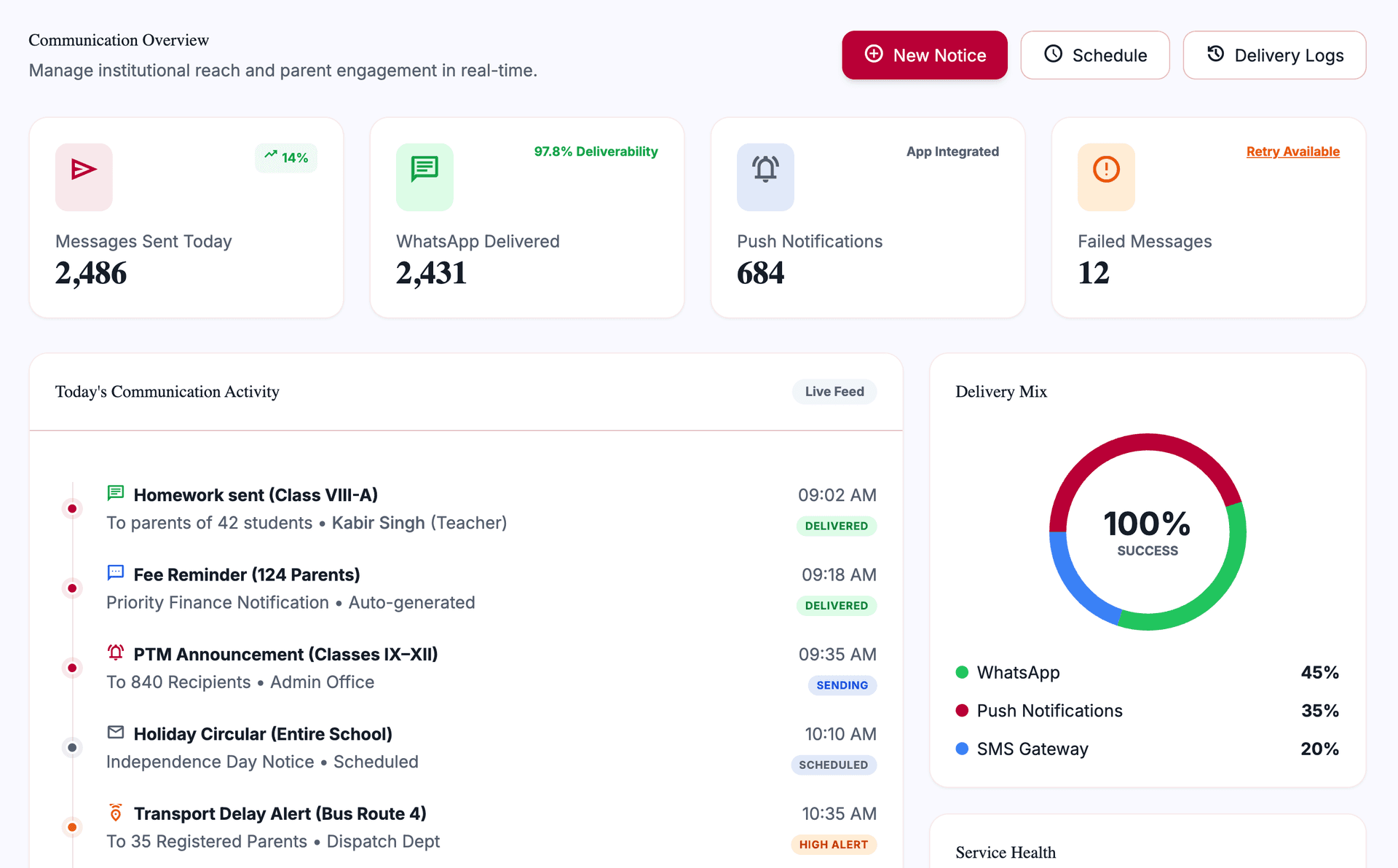Select the Homework sent timeline dot
1398x868 pixels.
pos(72,508)
